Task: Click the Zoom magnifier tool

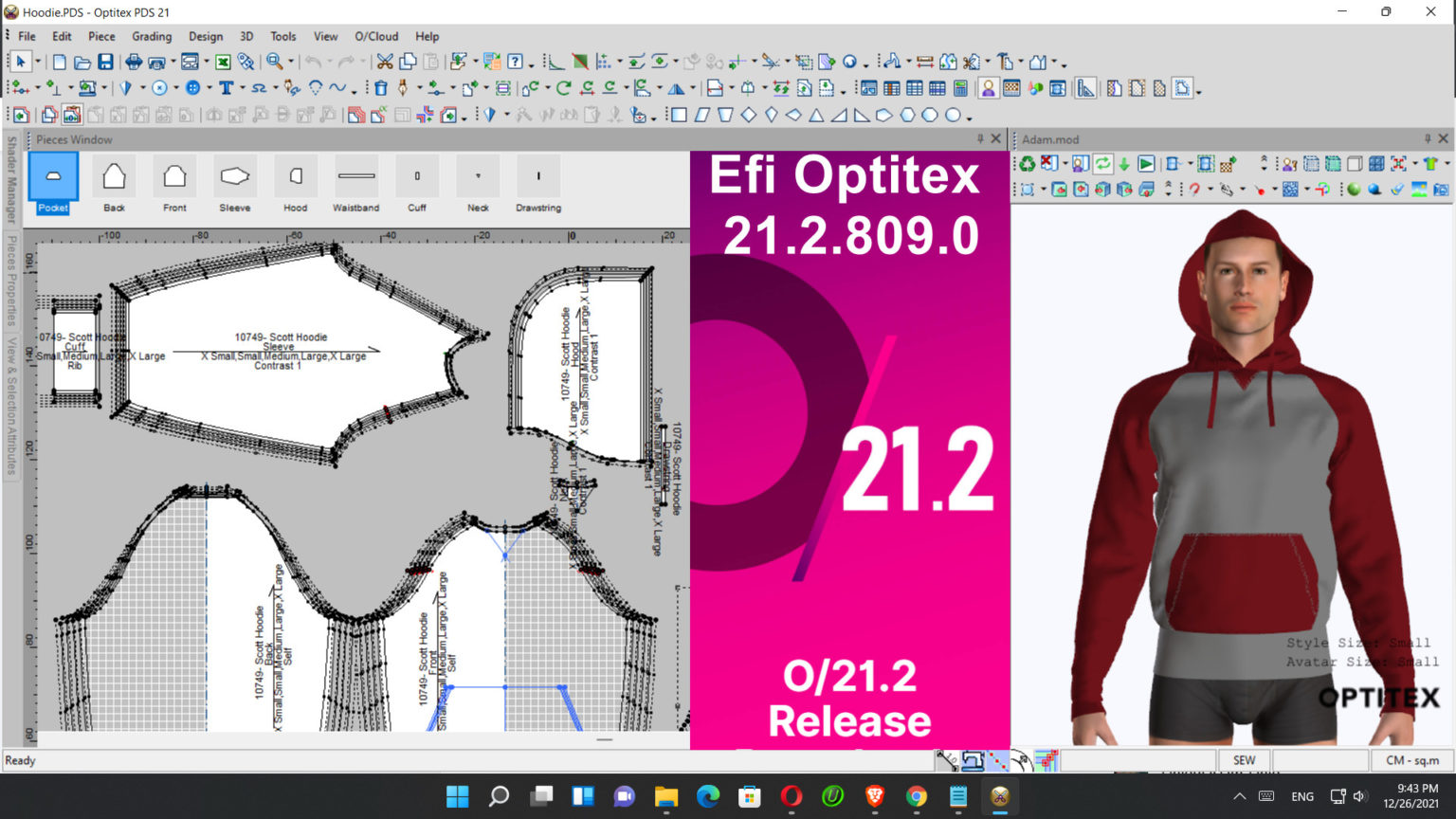Action: click(274, 63)
